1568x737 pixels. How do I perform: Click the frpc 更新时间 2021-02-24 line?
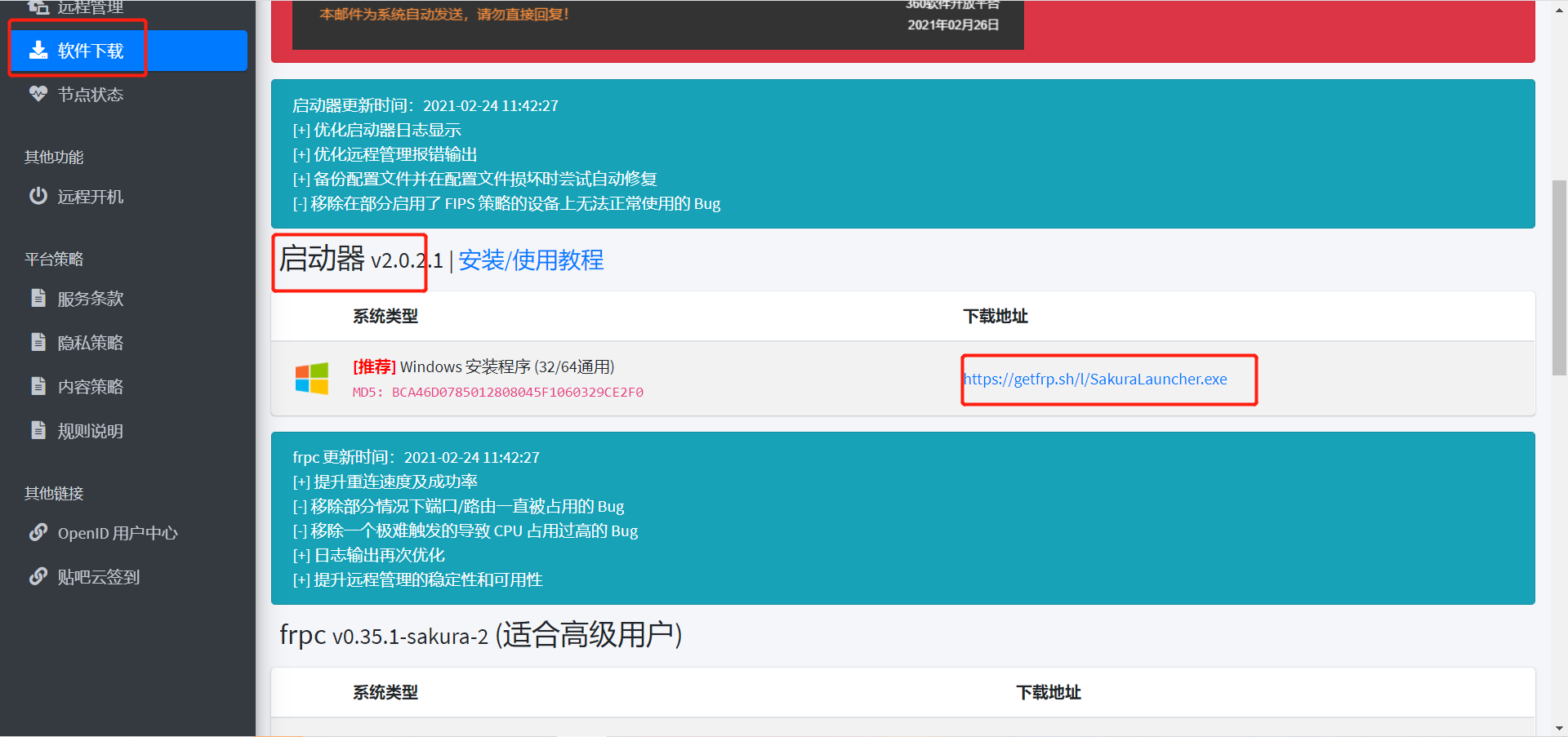[416, 458]
